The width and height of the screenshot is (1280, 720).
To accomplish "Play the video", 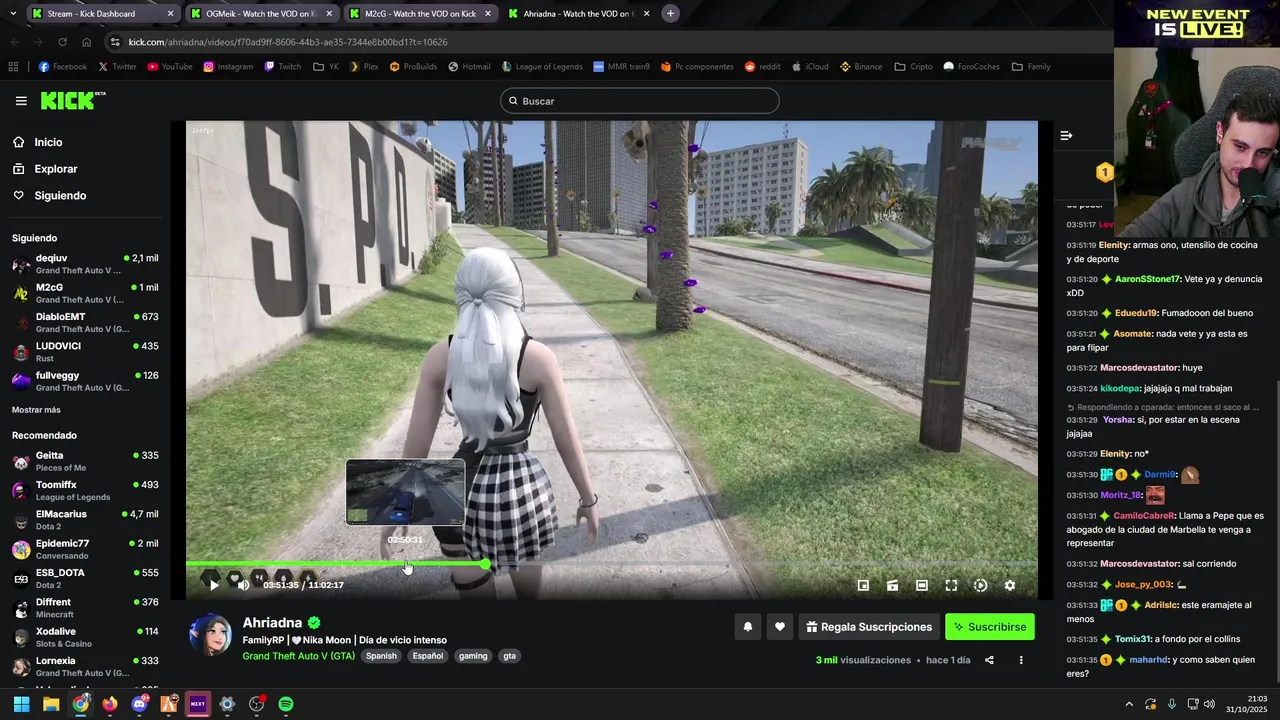I will pyautogui.click(x=213, y=585).
